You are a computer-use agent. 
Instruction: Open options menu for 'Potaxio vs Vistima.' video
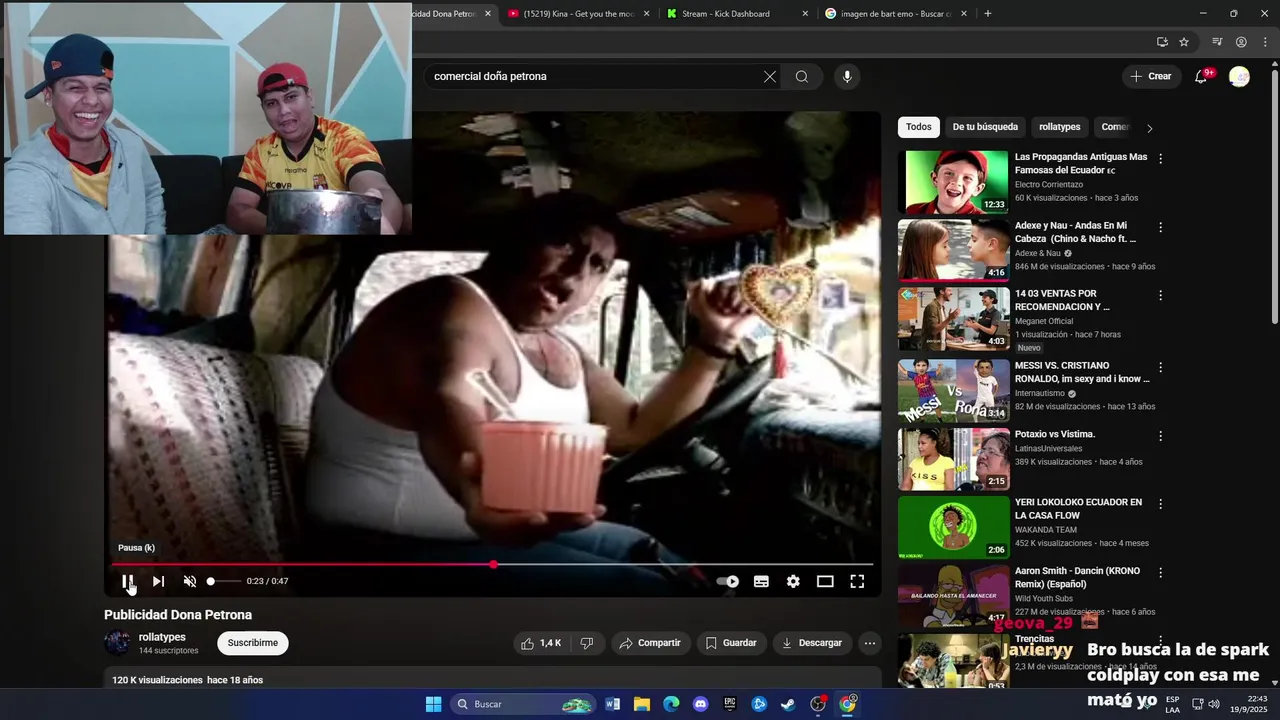click(x=1160, y=435)
